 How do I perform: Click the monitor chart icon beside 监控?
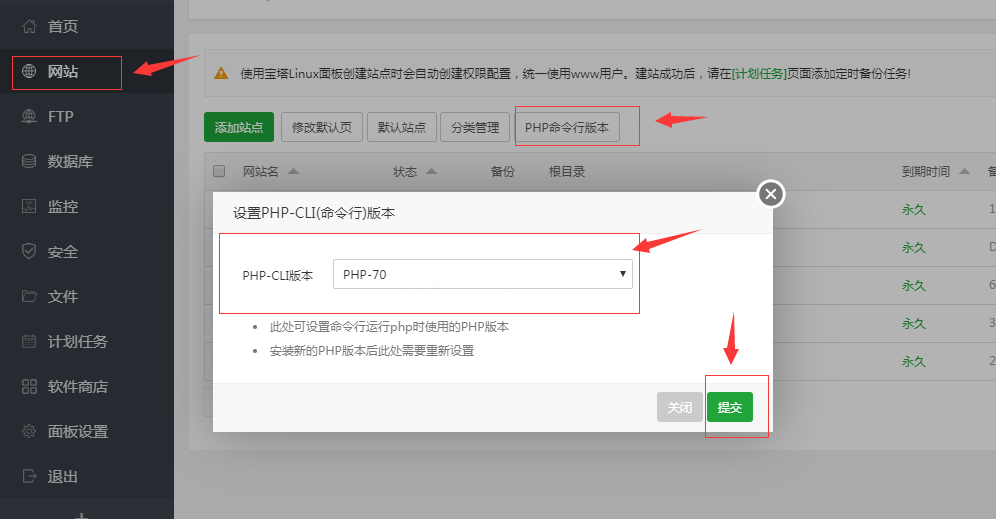(29, 206)
